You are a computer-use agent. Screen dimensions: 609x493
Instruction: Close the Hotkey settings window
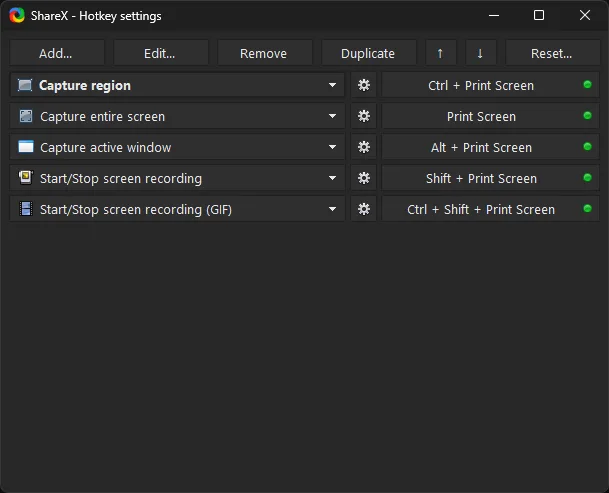point(585,16)
